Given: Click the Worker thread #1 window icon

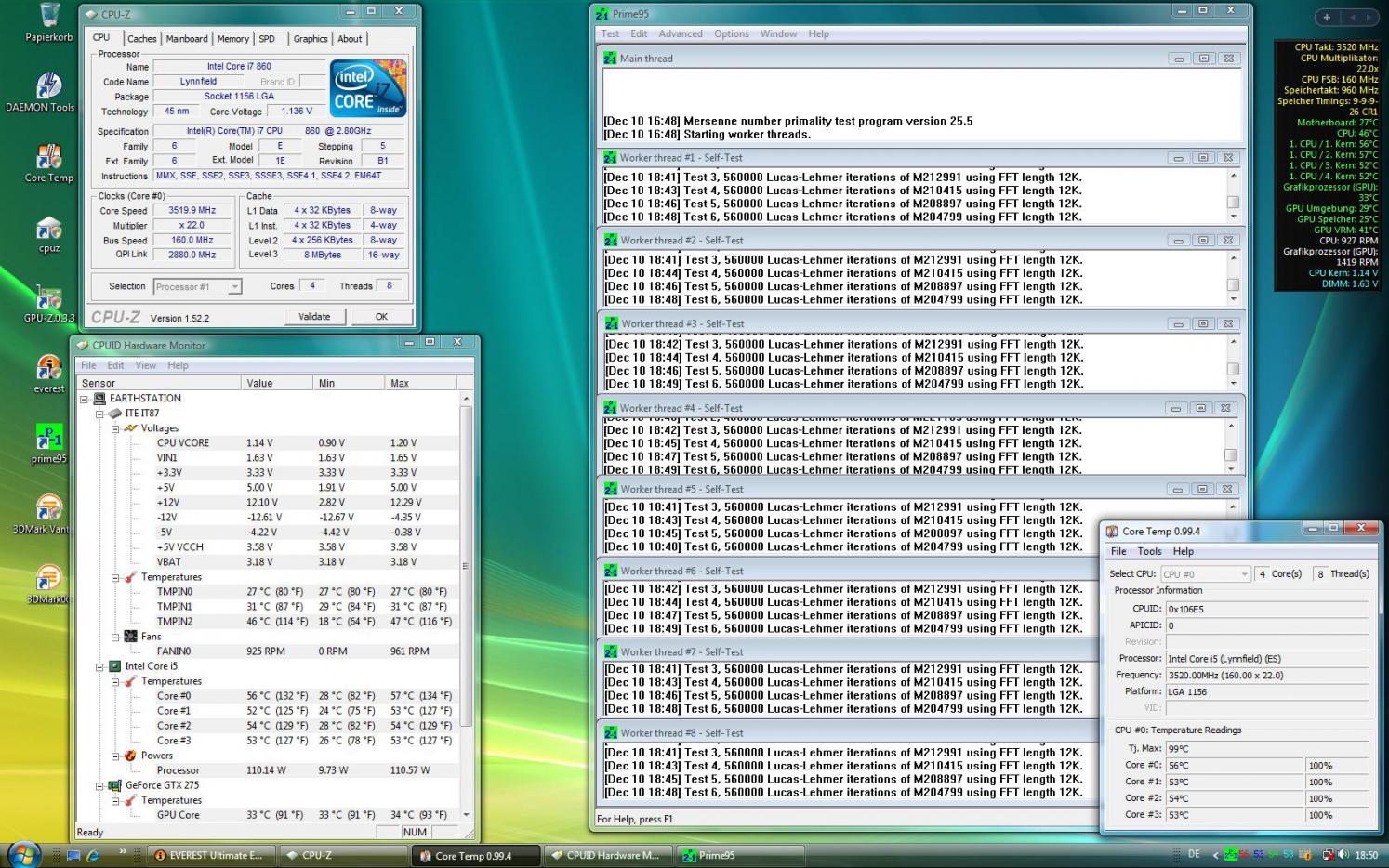Looking at the screenshot, I should [610, 158].
